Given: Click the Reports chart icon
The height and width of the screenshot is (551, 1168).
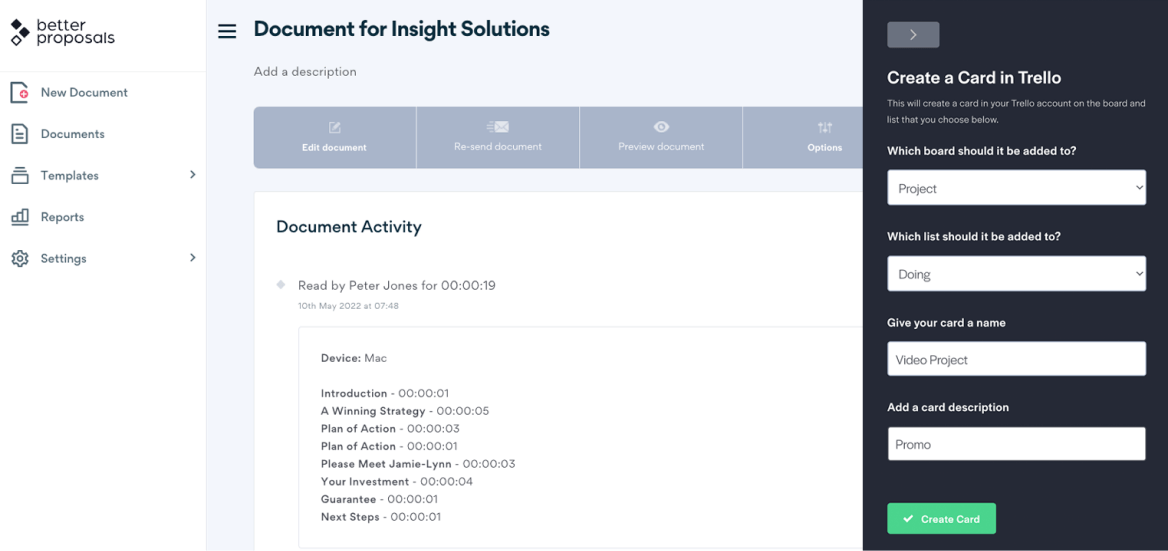Looking at the screenshot, I should 20,217.
